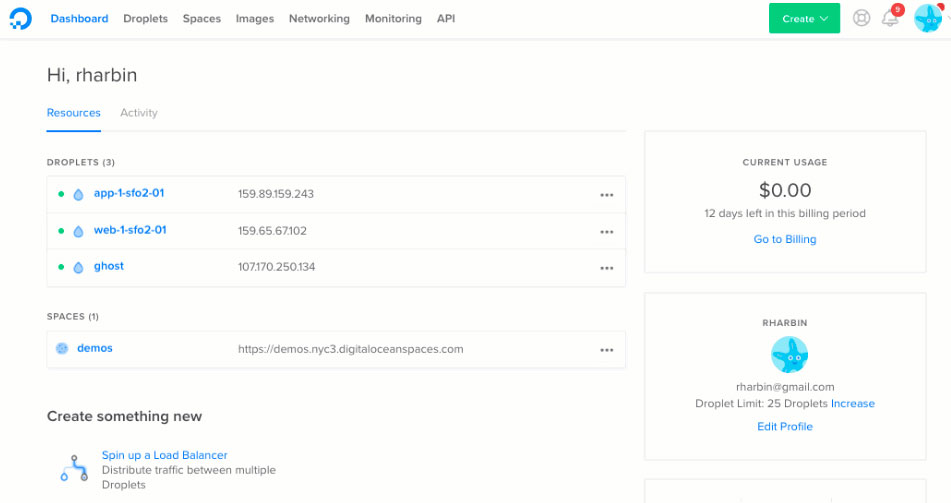Click green status dot for web-1-sfo2-01

(x=61, y=231)
